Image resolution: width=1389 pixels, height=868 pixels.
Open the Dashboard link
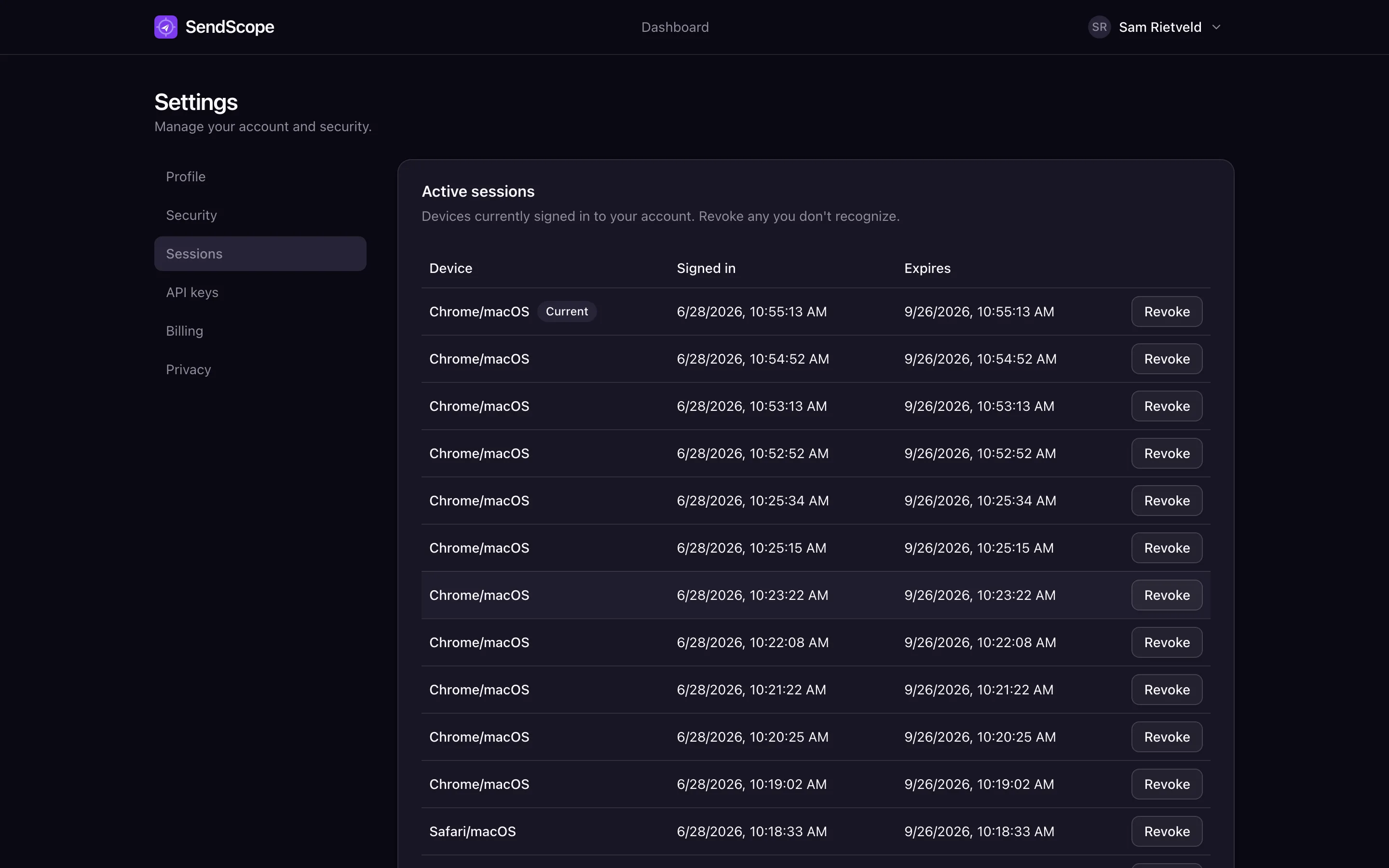(675, 27)
